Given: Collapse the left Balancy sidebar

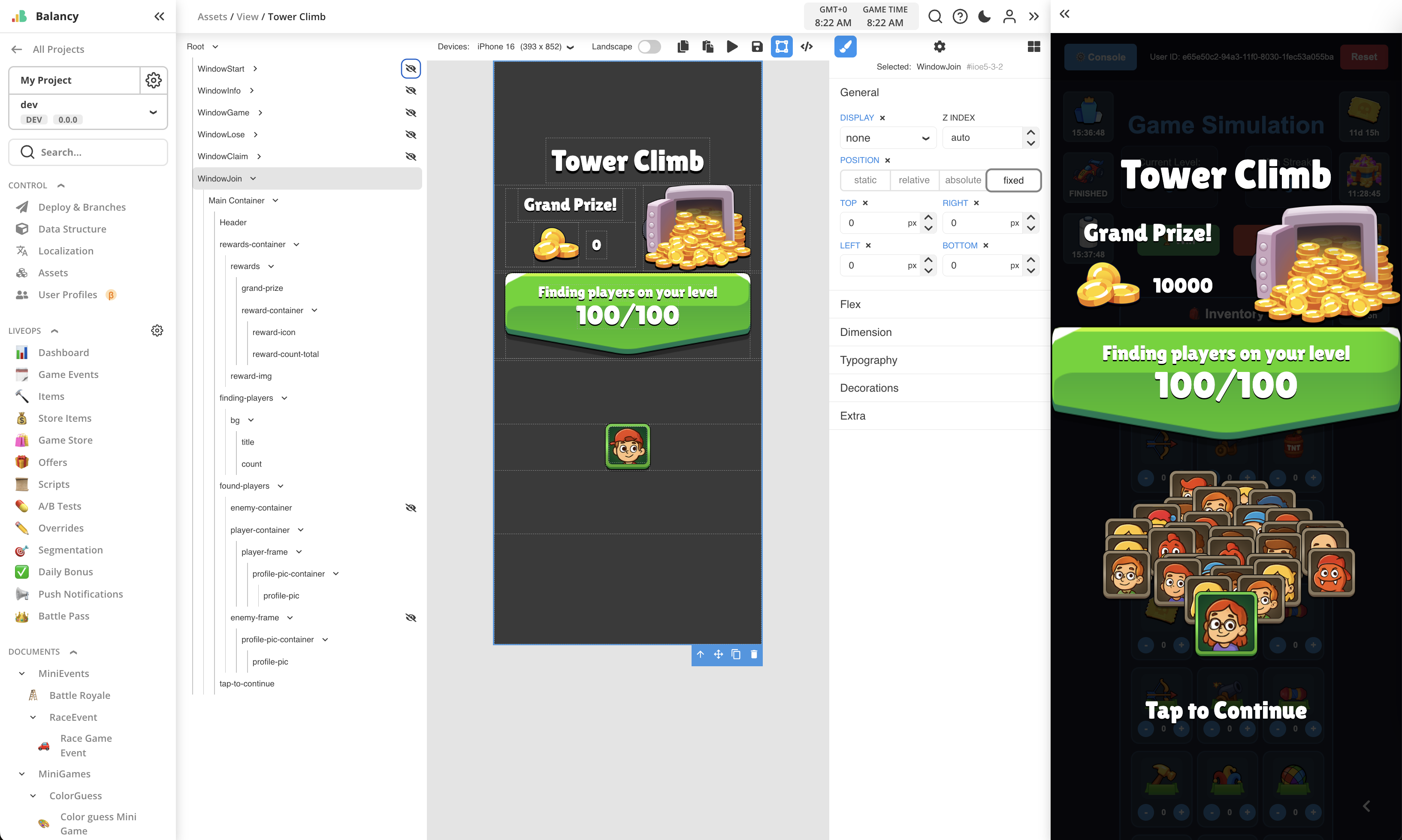Looking at the screenshot, I should 159,16.
